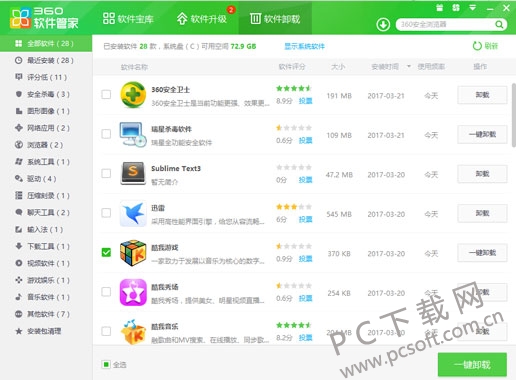516x380 pixels.
Task: Select 音乐软件 category in sidebar
Action: pyautogui.click(x=46, y=297)
